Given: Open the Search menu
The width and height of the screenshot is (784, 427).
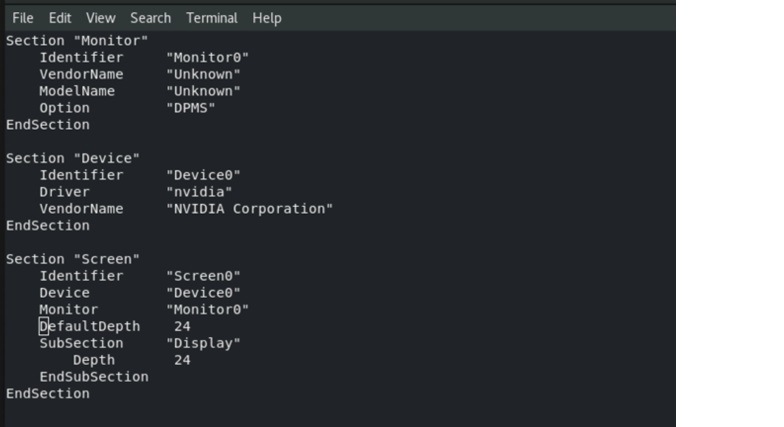Looking at the screenshot, I should (150, 18).
